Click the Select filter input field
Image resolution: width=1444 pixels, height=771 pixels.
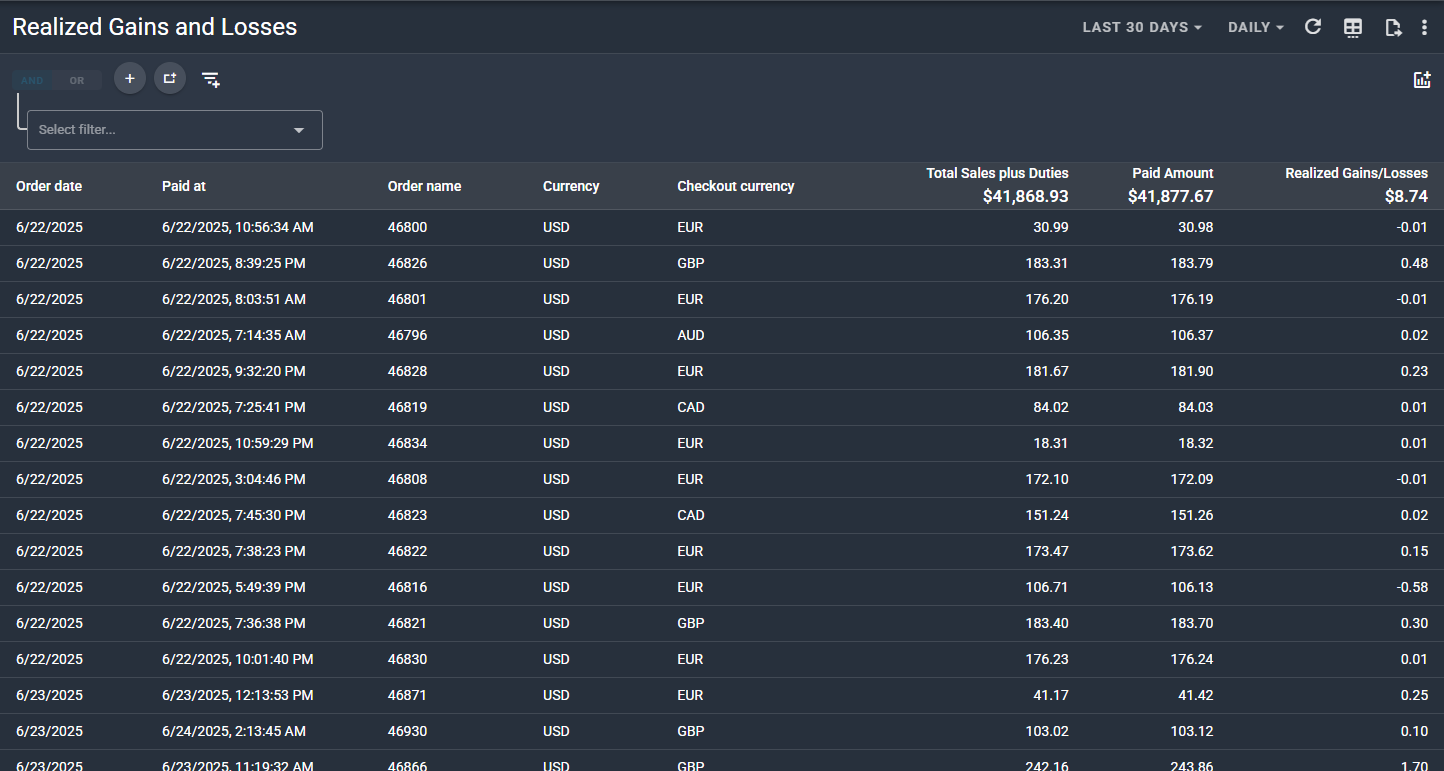tap(160, 130)
